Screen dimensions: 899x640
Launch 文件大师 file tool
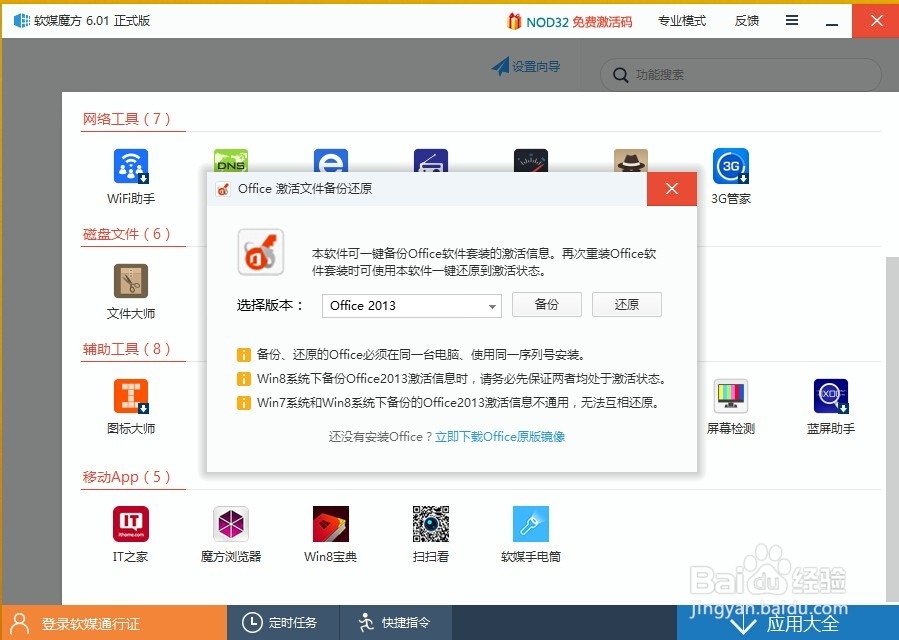131,291
